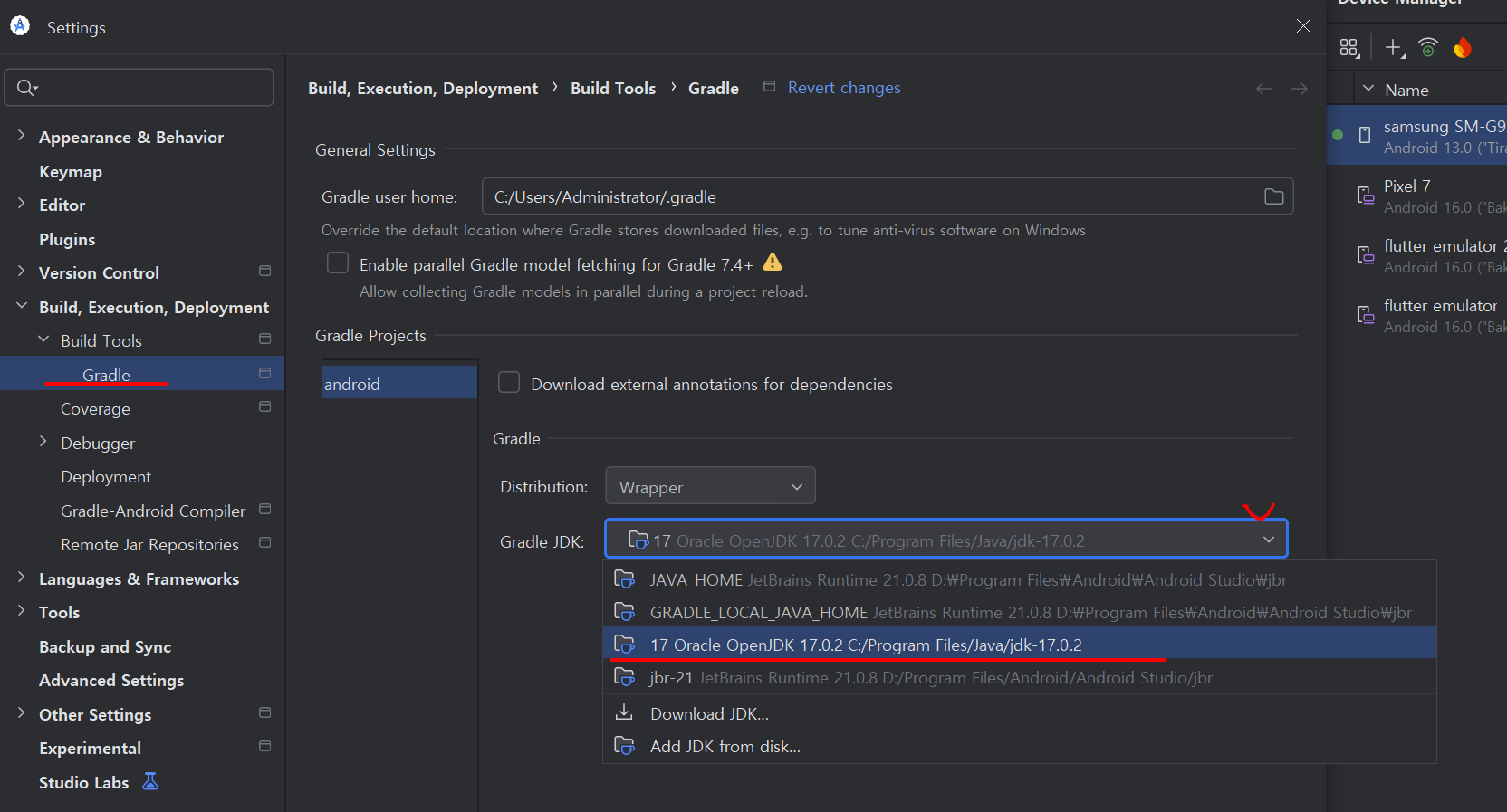Select flutter emulator 2 device row
The height and width of the screenshot is (812, 1507).
point(1417,255)
